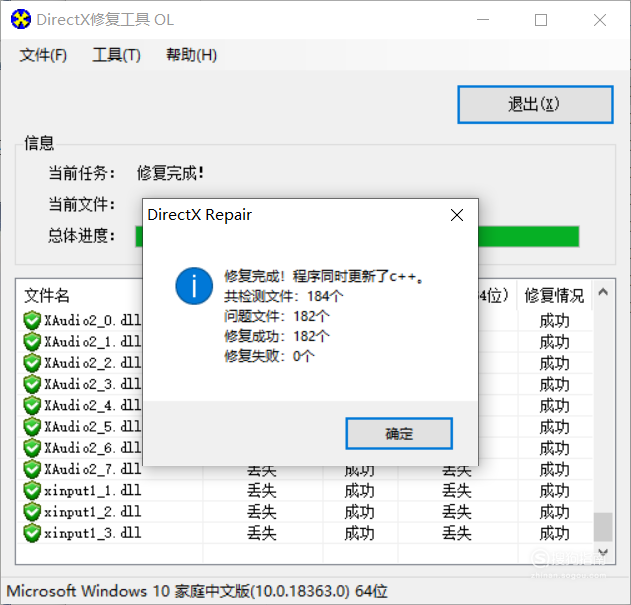Click first 丢失 cell in xinput1_1.dll row
The height and width of the screenshot is (605, 631).
tap(262, 491)
